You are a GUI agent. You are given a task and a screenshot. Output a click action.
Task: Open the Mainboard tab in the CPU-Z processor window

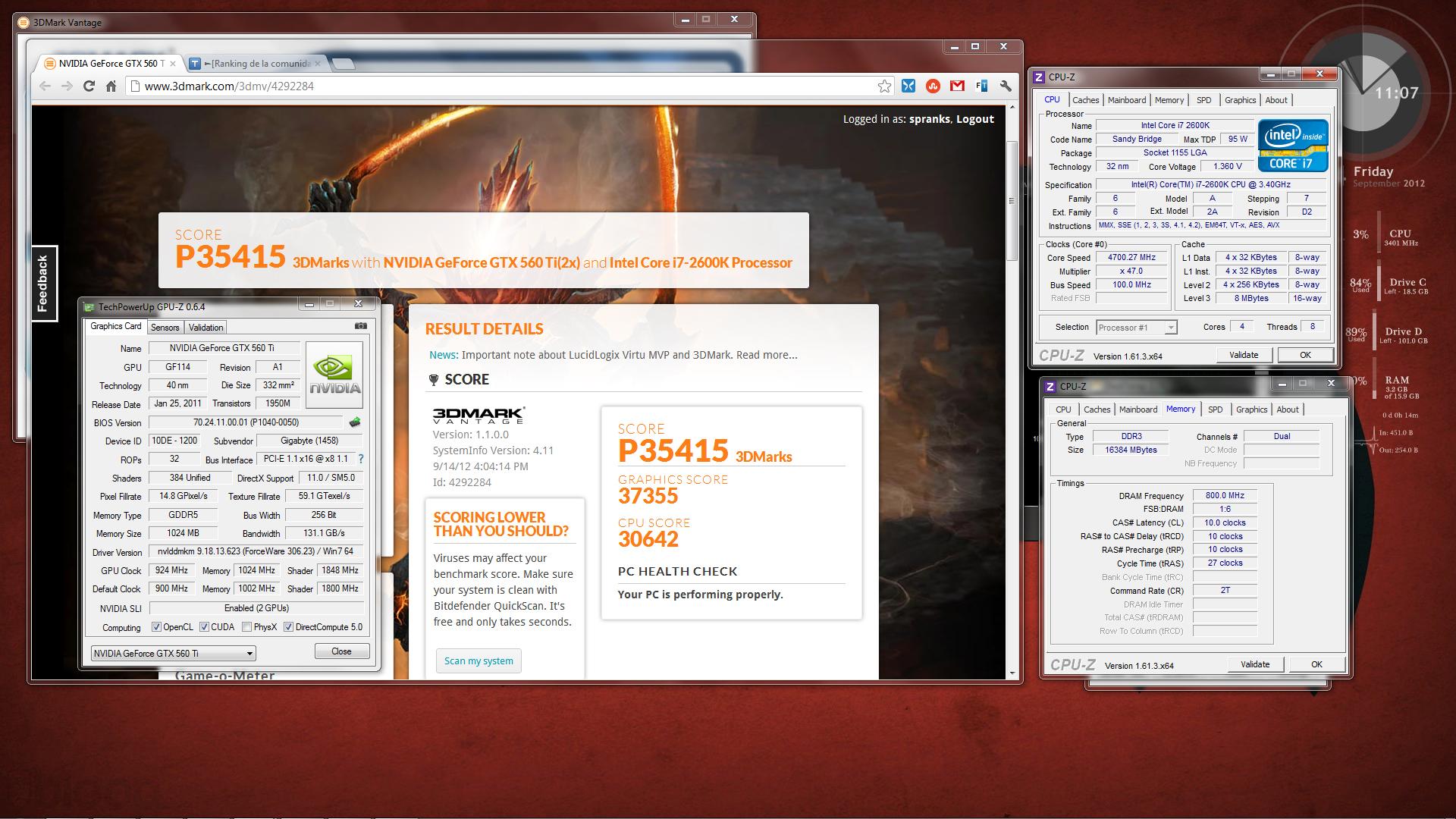[x=1127, y=100]
